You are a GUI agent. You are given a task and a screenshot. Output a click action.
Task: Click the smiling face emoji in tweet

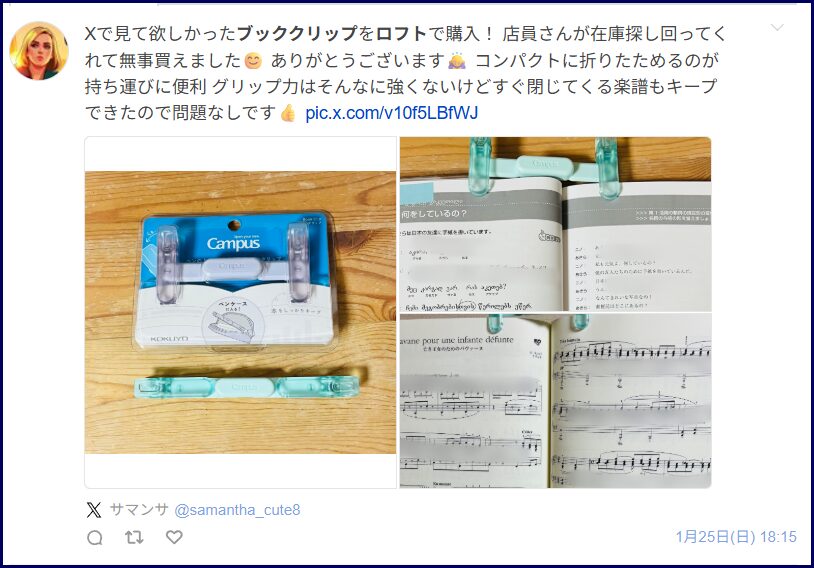(253, 61)
